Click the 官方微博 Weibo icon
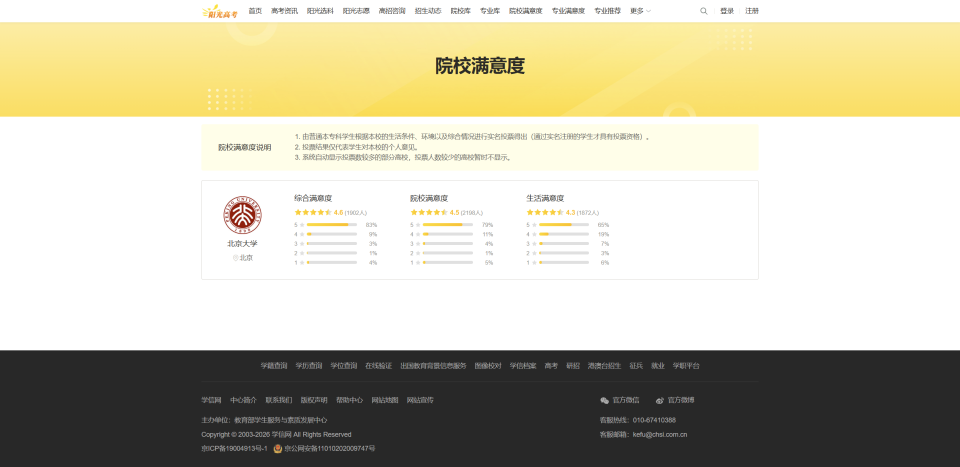960x467 pixels. click(659, 400)
